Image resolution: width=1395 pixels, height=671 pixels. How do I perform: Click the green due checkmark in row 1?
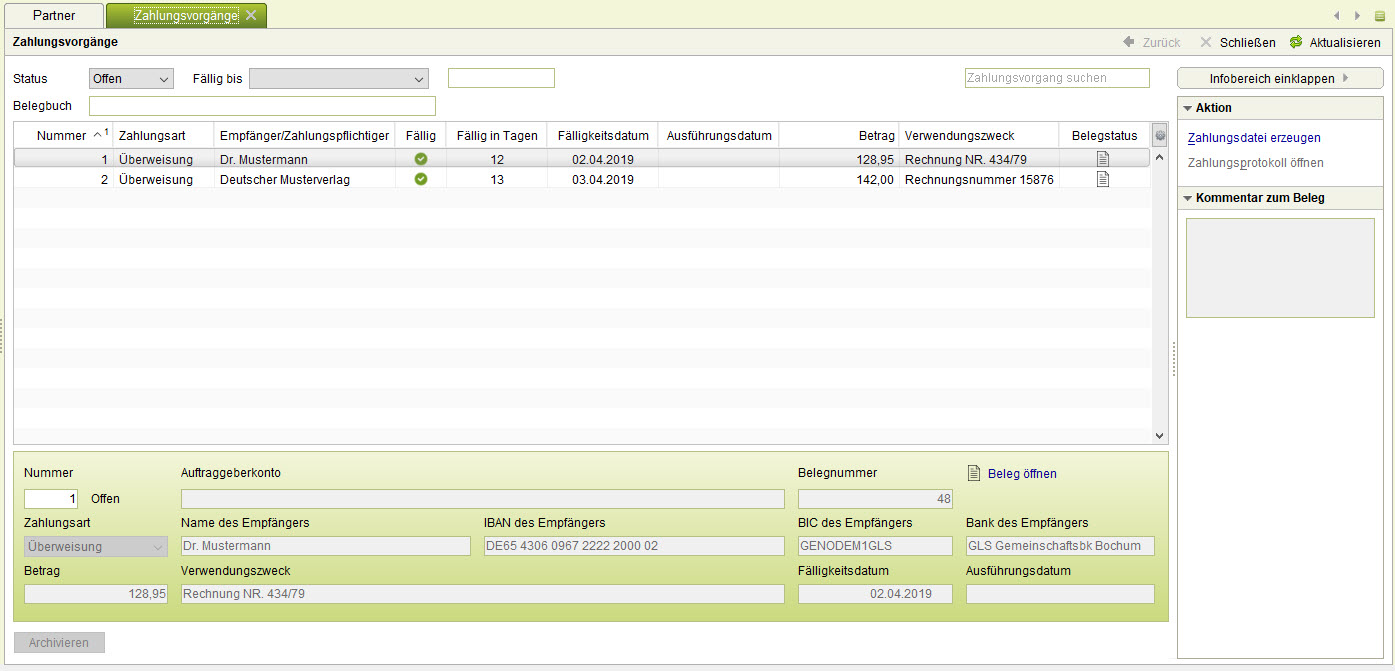[x=421, y=159]
